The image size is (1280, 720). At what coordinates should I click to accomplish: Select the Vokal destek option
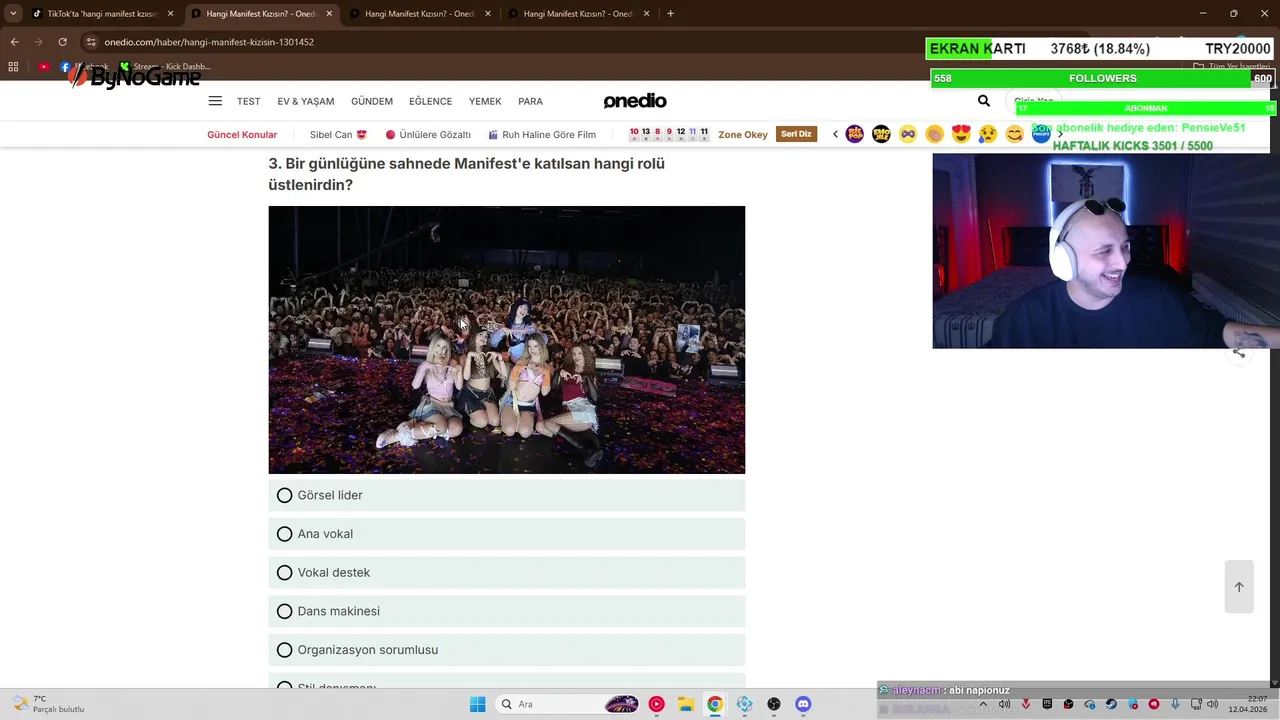point(507,572)
